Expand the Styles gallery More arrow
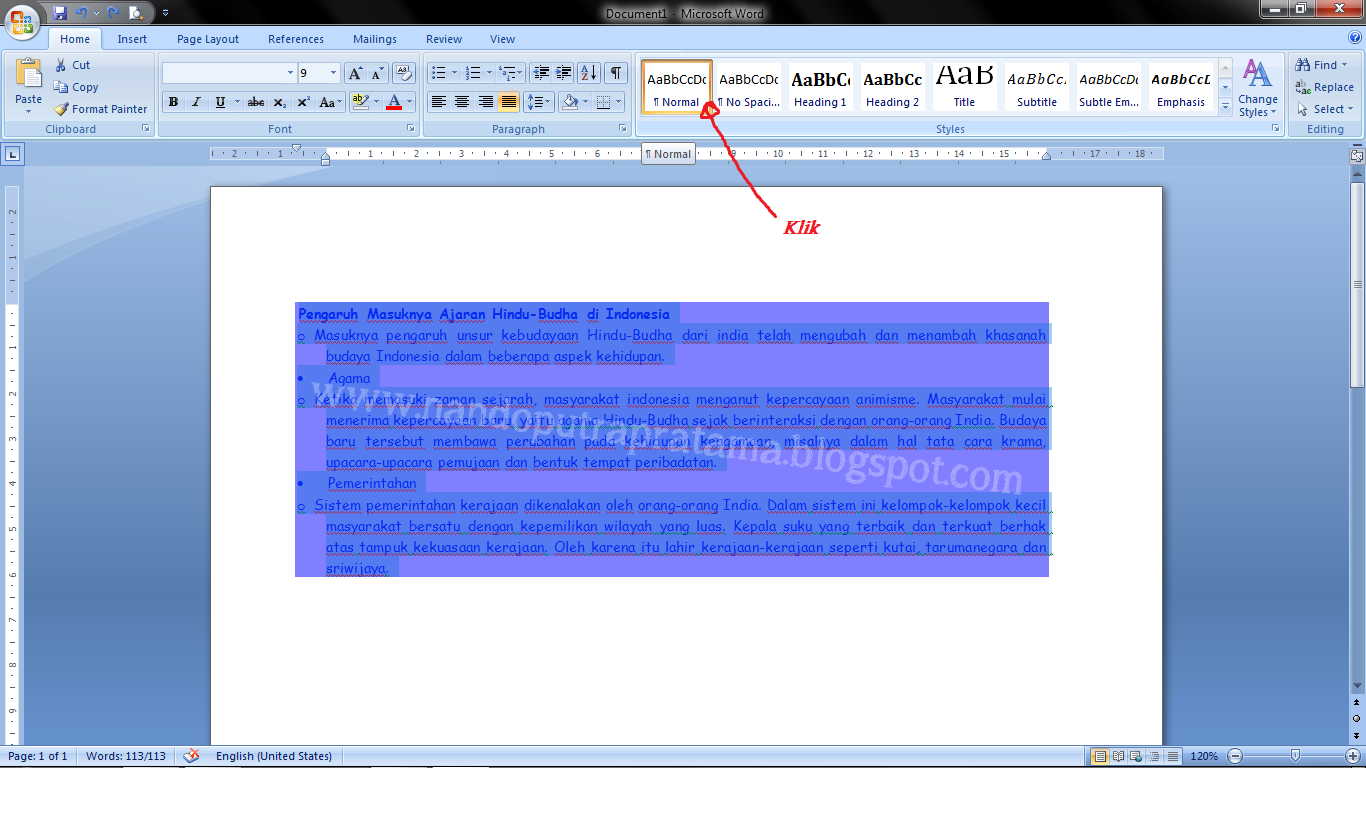The image size is (1366, 816). click(x=1226, y=108)
